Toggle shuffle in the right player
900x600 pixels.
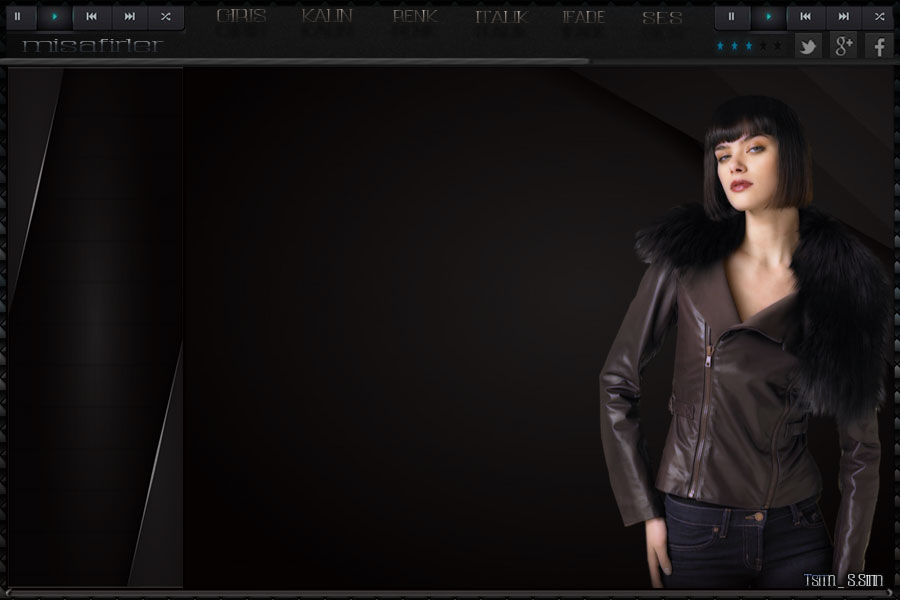click(879, 17)
